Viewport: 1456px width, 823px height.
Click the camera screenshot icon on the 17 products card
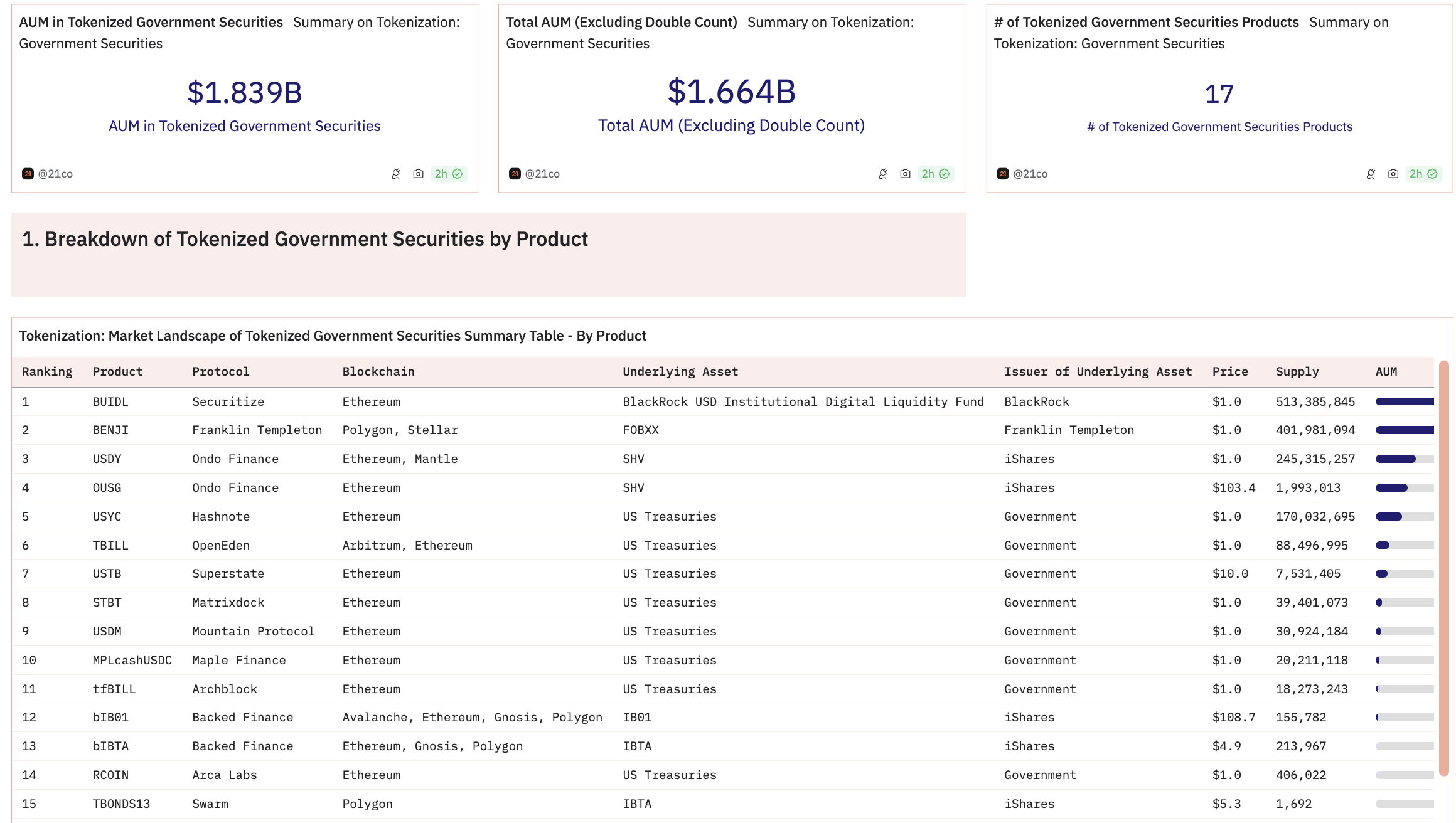pyautogui.click(x=1393, y=174)
